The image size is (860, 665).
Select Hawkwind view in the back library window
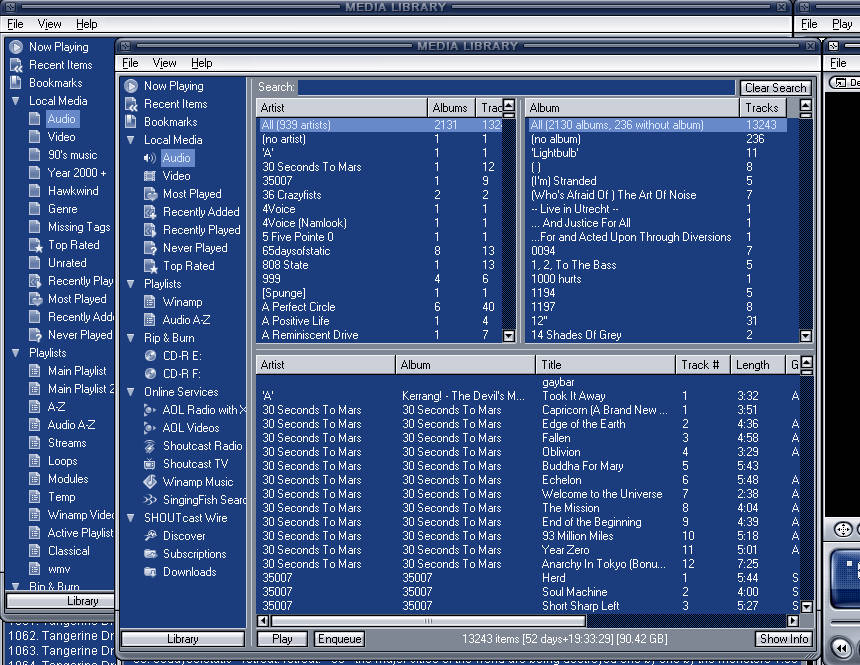[x=73, y=191]
